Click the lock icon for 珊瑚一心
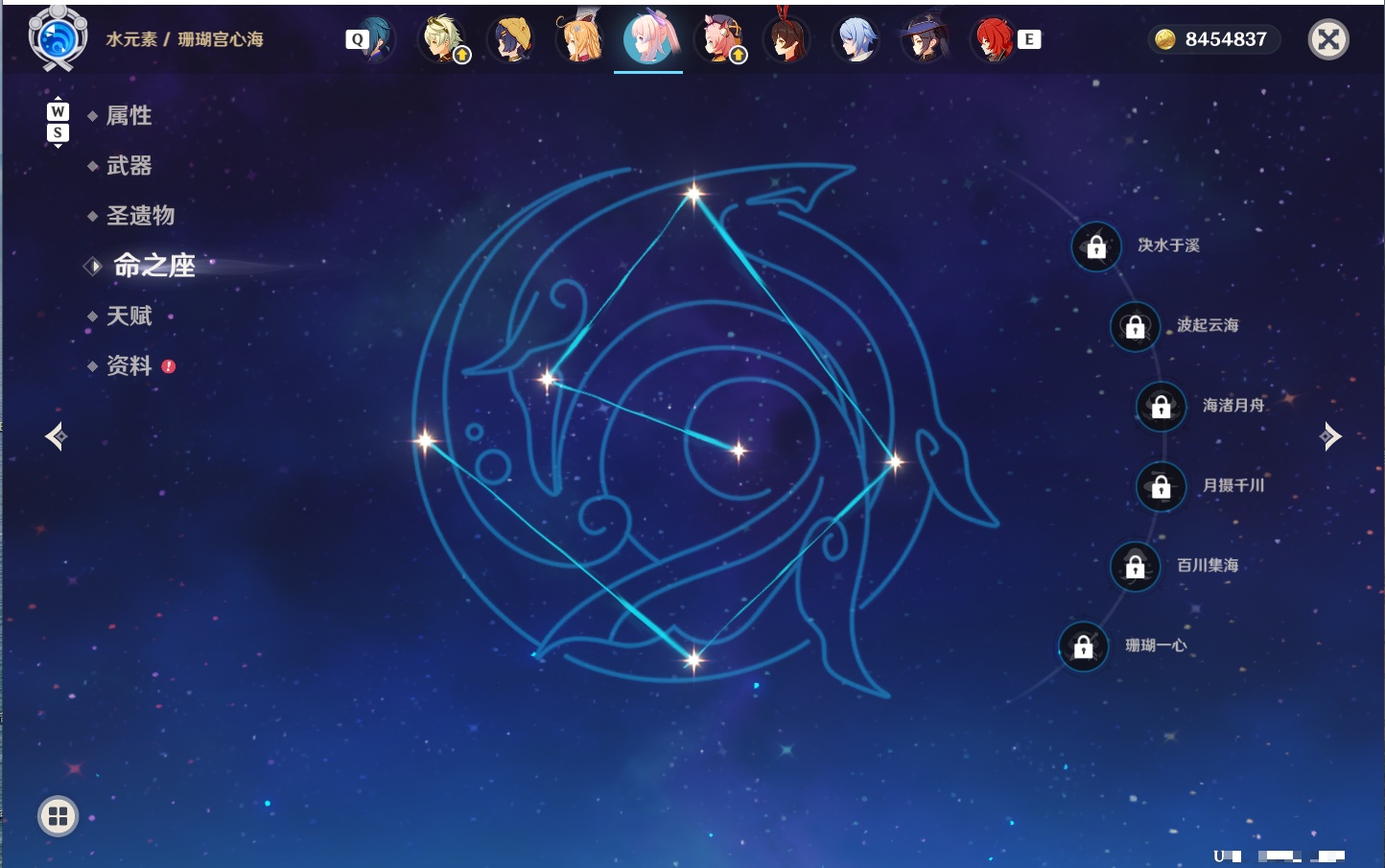1385x868 pixels. tap(1084, 647)
